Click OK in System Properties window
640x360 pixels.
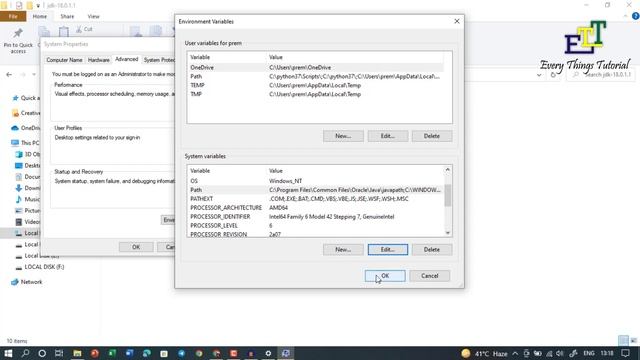point(136,247)
